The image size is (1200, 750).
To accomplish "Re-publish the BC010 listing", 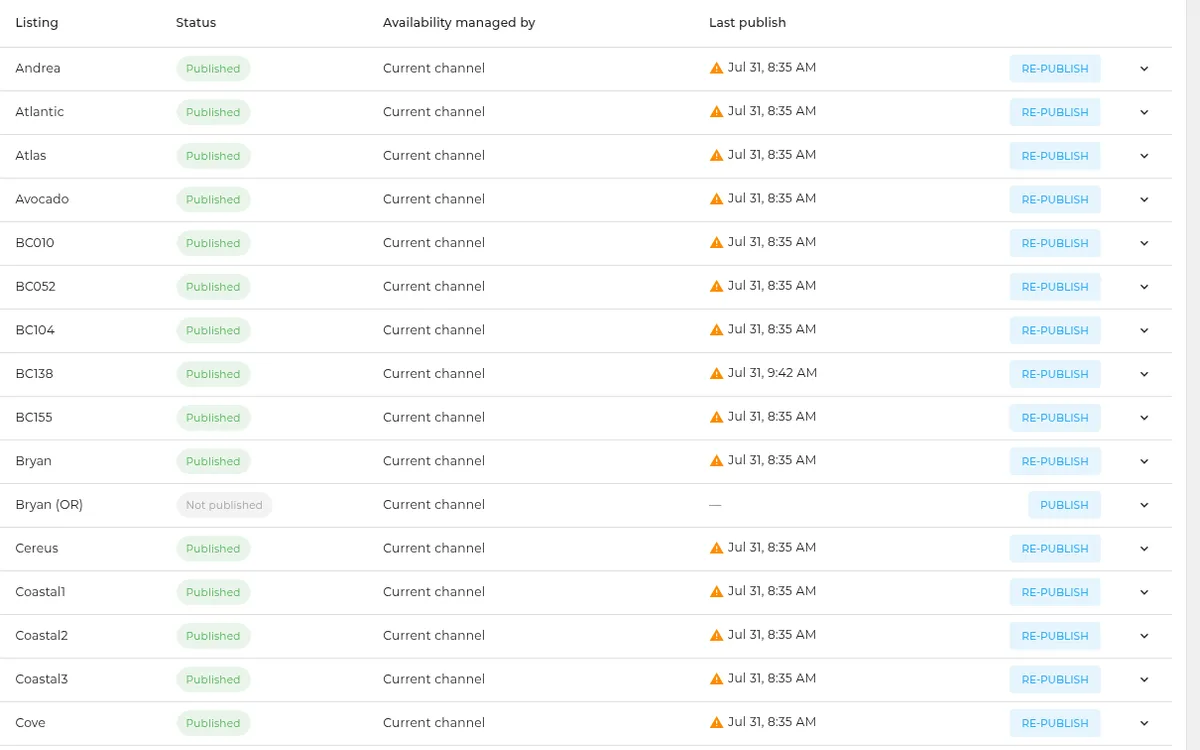I will pyautogui.click(x=1055, y=243).
